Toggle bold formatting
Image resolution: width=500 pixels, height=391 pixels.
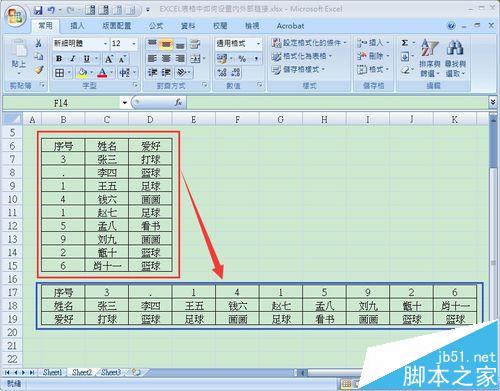[59, 59]
